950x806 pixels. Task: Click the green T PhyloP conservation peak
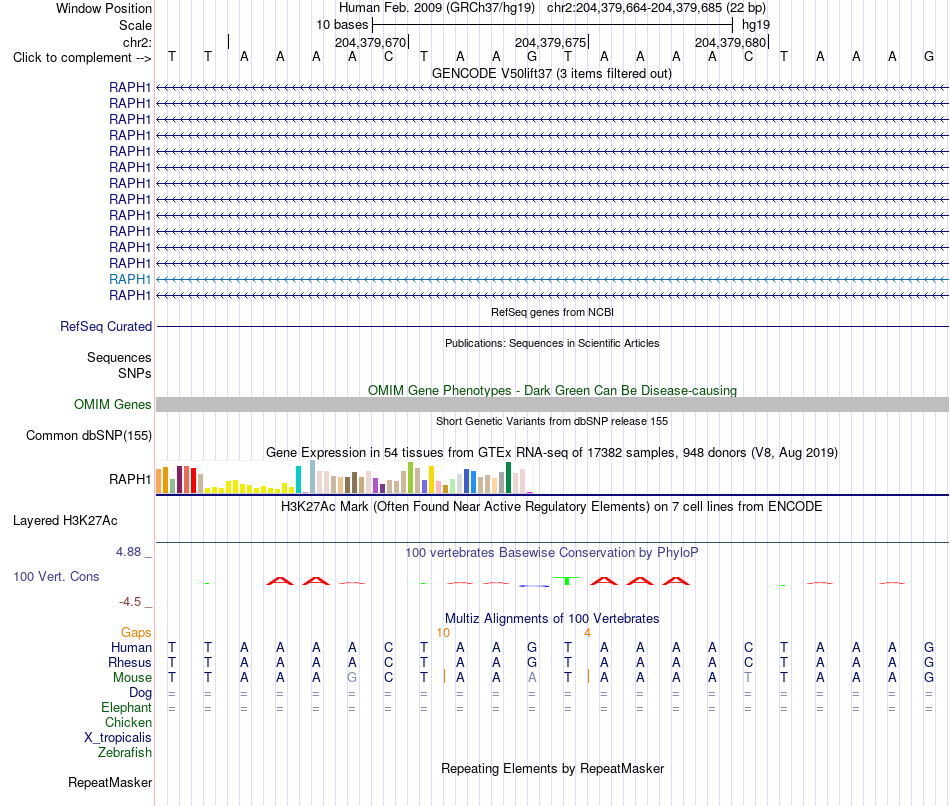(x=567, y=580)
